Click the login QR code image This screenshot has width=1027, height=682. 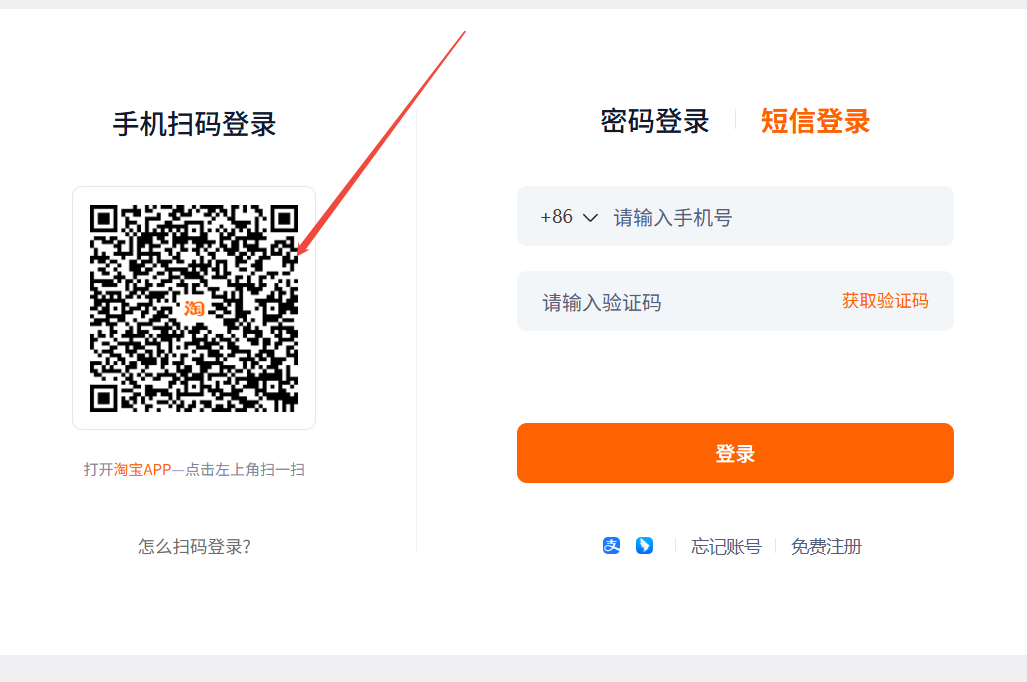[x=194, y=307]
